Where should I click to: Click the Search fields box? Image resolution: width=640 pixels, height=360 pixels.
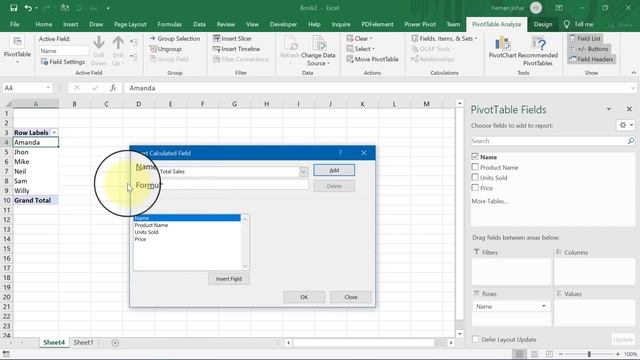(549, 141)
